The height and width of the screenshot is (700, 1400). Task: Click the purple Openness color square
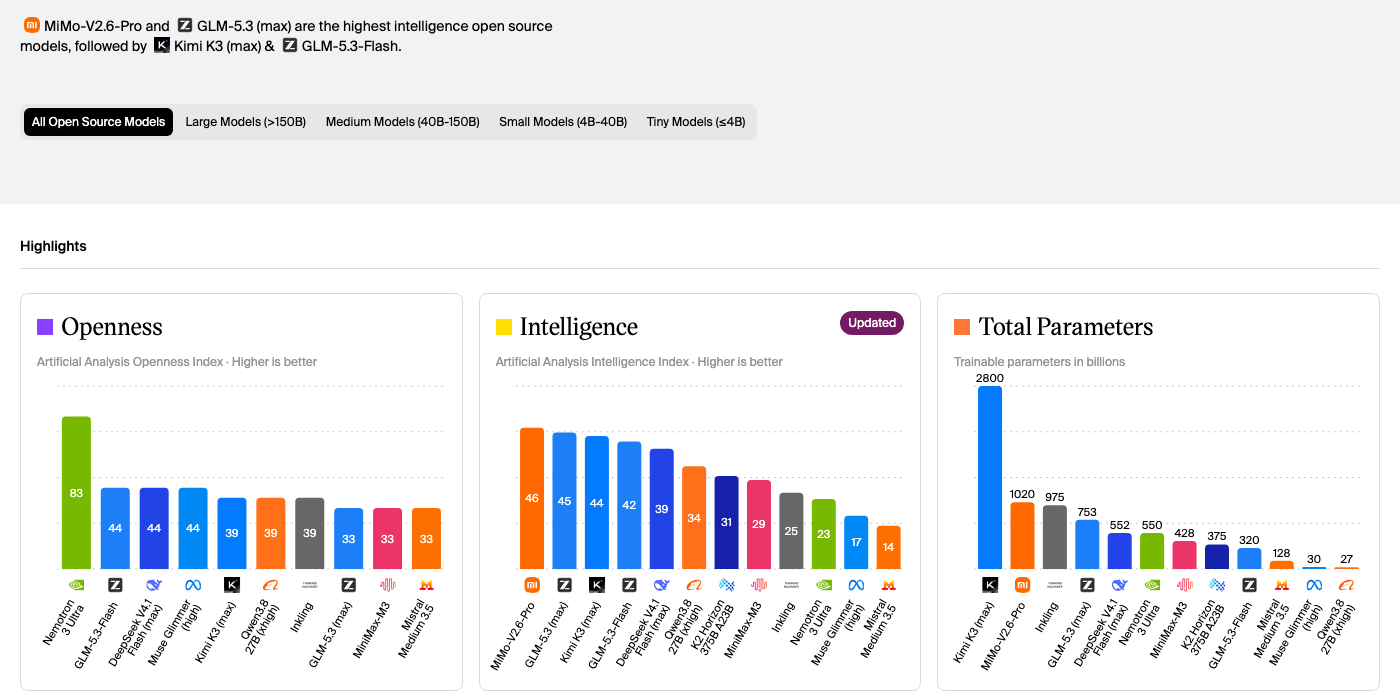[x=45, y=327]
